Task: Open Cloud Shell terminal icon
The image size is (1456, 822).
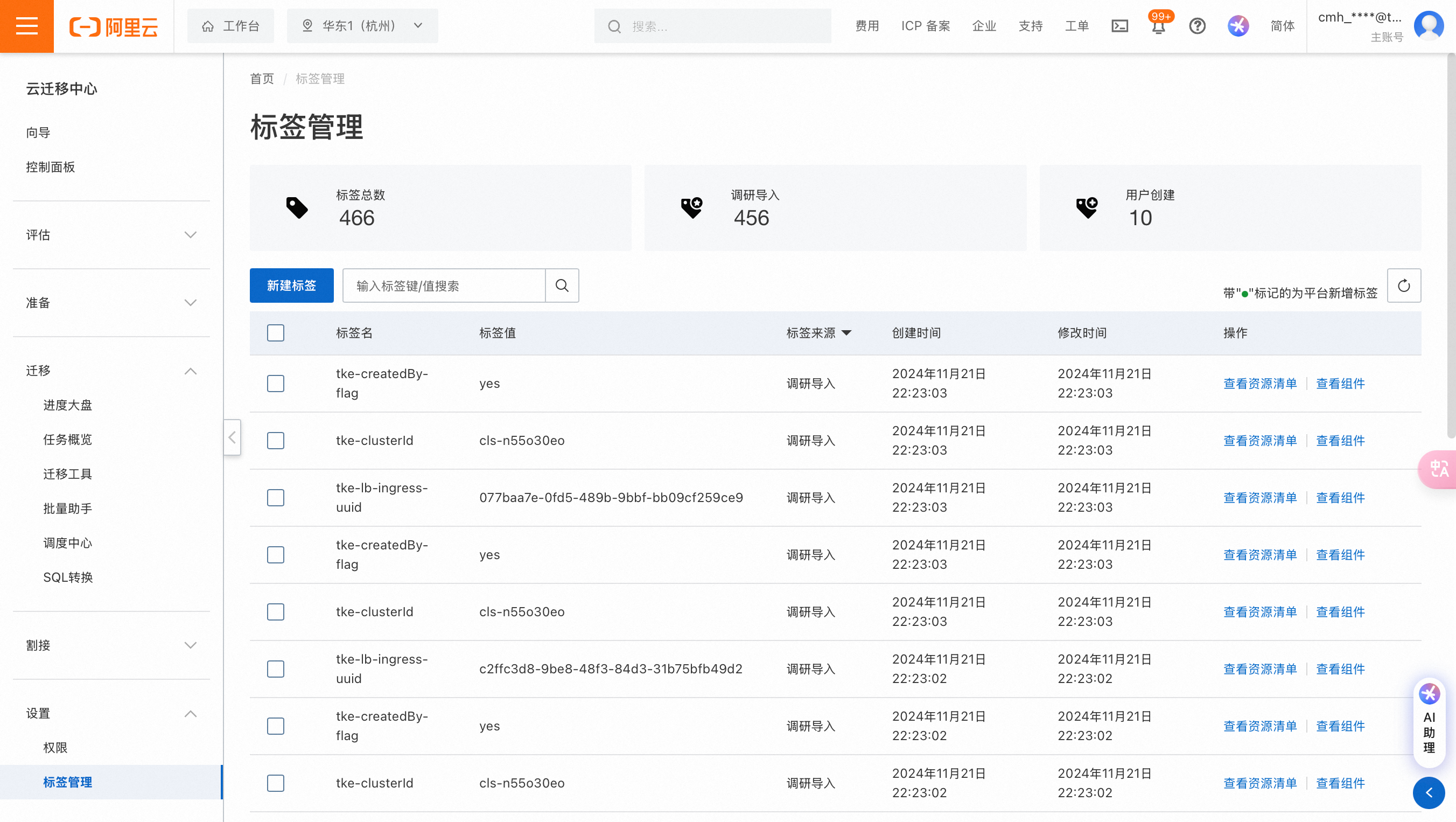Action: 1119,26
